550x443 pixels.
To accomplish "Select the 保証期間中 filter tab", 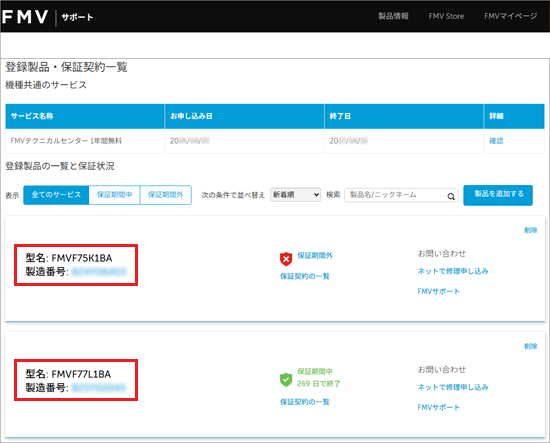I will pos(114,195).
